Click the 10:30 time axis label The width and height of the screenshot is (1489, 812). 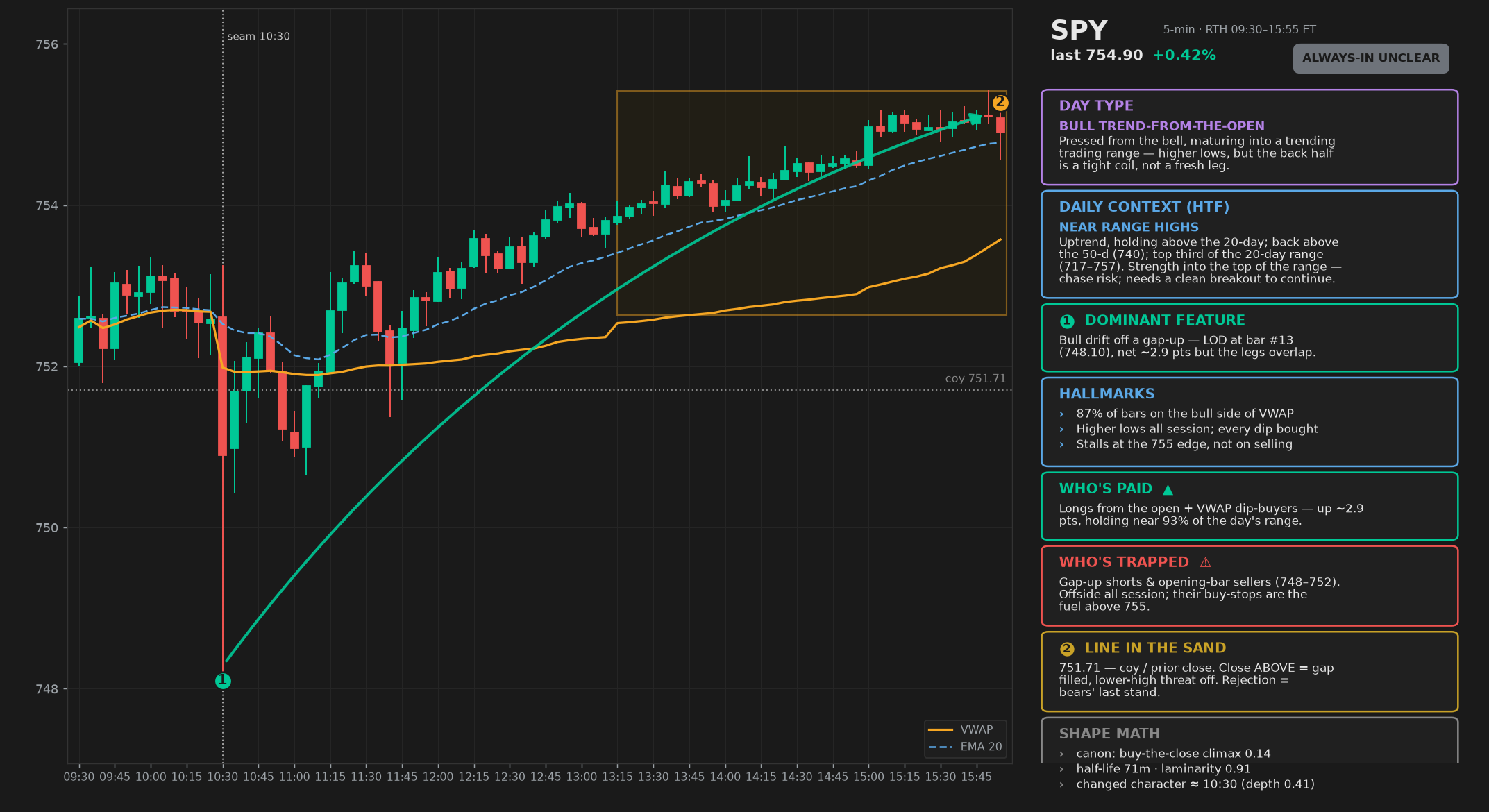pyautogui.click(x=222, y=777)
